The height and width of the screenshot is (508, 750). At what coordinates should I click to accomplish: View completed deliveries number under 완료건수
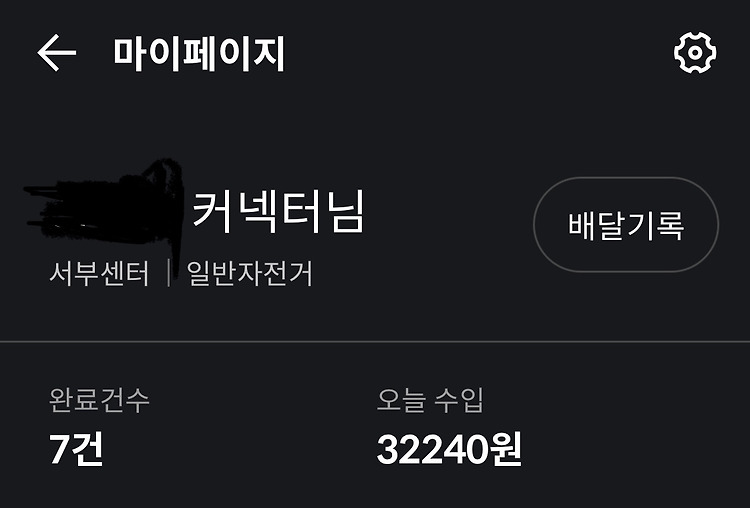[x=76, y=449]
